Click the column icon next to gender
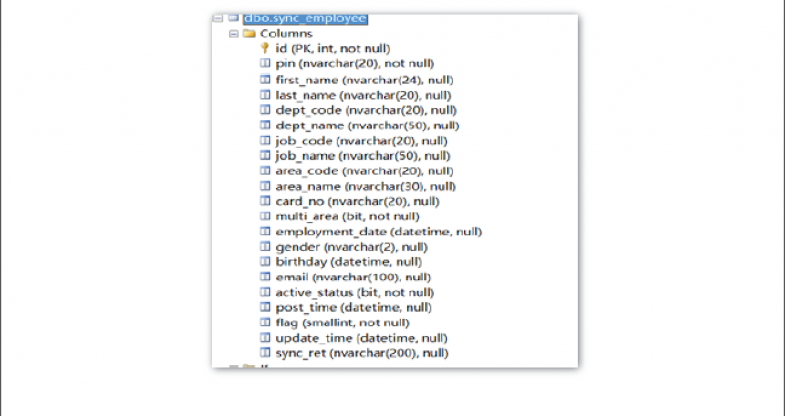This screenshot has width=785, height=416. [x=265, y=246]
